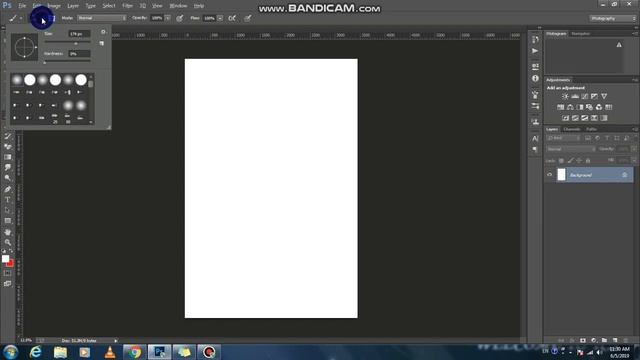This screenshot has width=640, height=360.
Task: Open the Info panel icon
Action: [535, 78]
